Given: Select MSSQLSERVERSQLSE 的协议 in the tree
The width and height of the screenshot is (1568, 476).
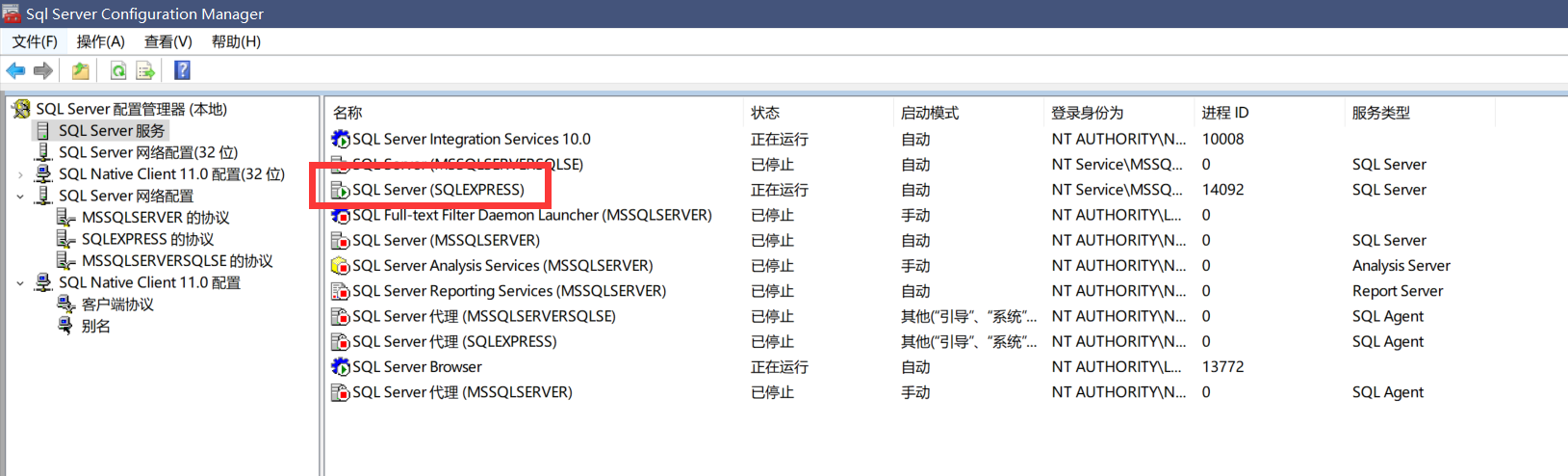Looking at the screenshot, I should pos(177,261).
